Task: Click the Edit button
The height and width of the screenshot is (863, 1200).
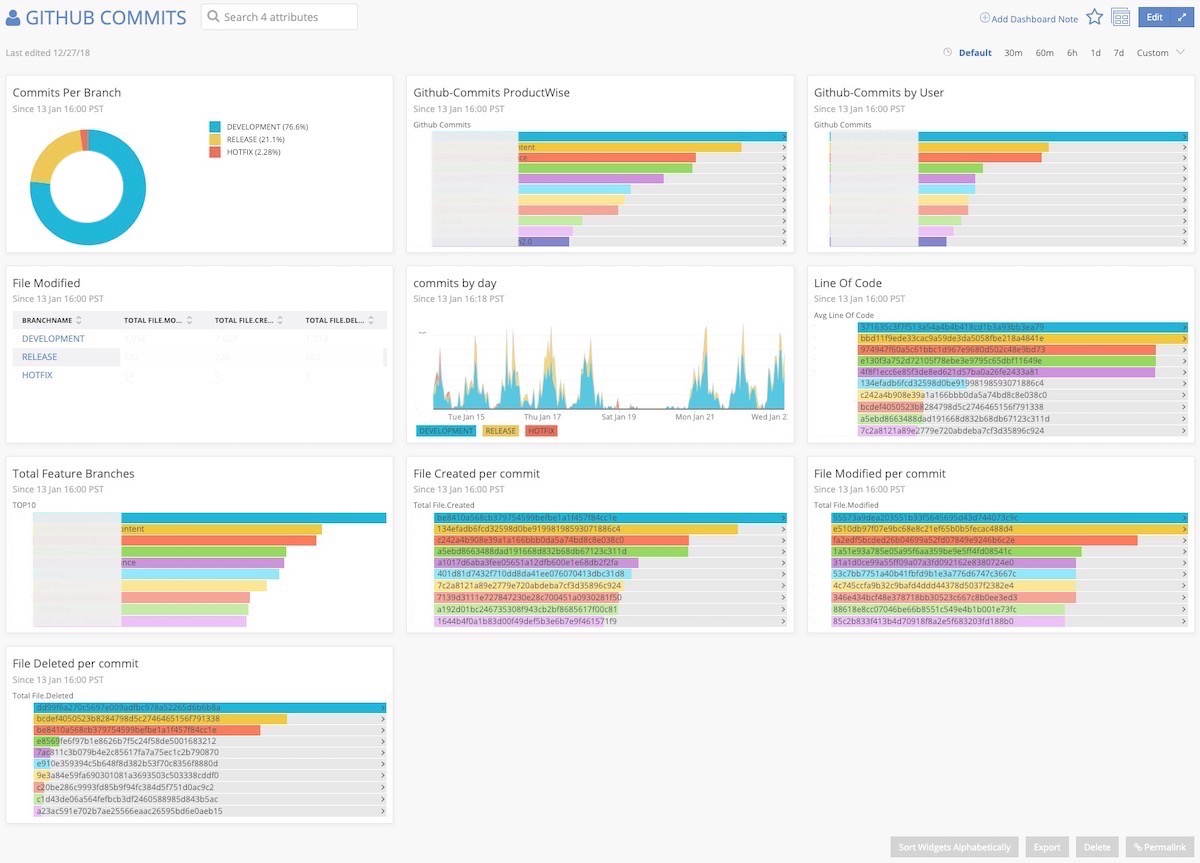Action: [x=1154, y=17]
